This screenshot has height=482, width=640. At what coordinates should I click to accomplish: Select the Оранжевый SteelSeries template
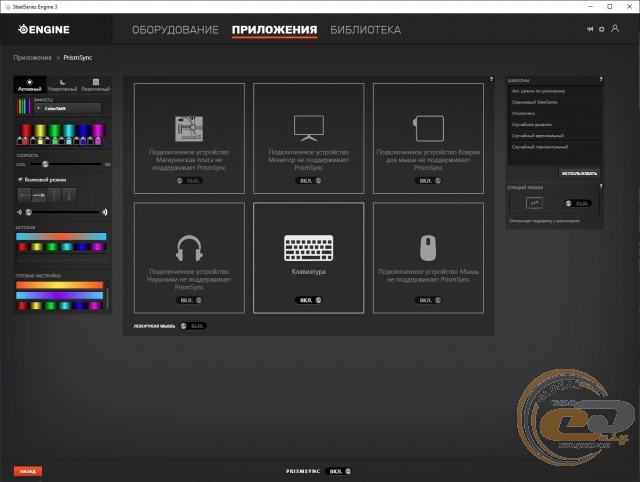[x=554, y=102]
